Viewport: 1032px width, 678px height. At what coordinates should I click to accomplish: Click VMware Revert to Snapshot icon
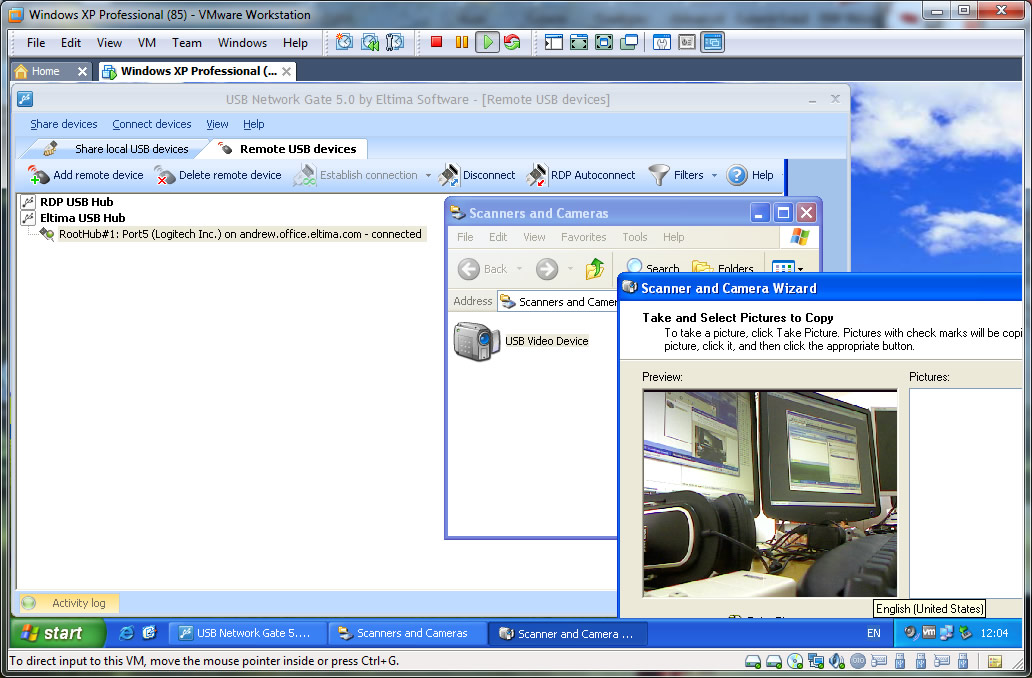click(370, 43)
